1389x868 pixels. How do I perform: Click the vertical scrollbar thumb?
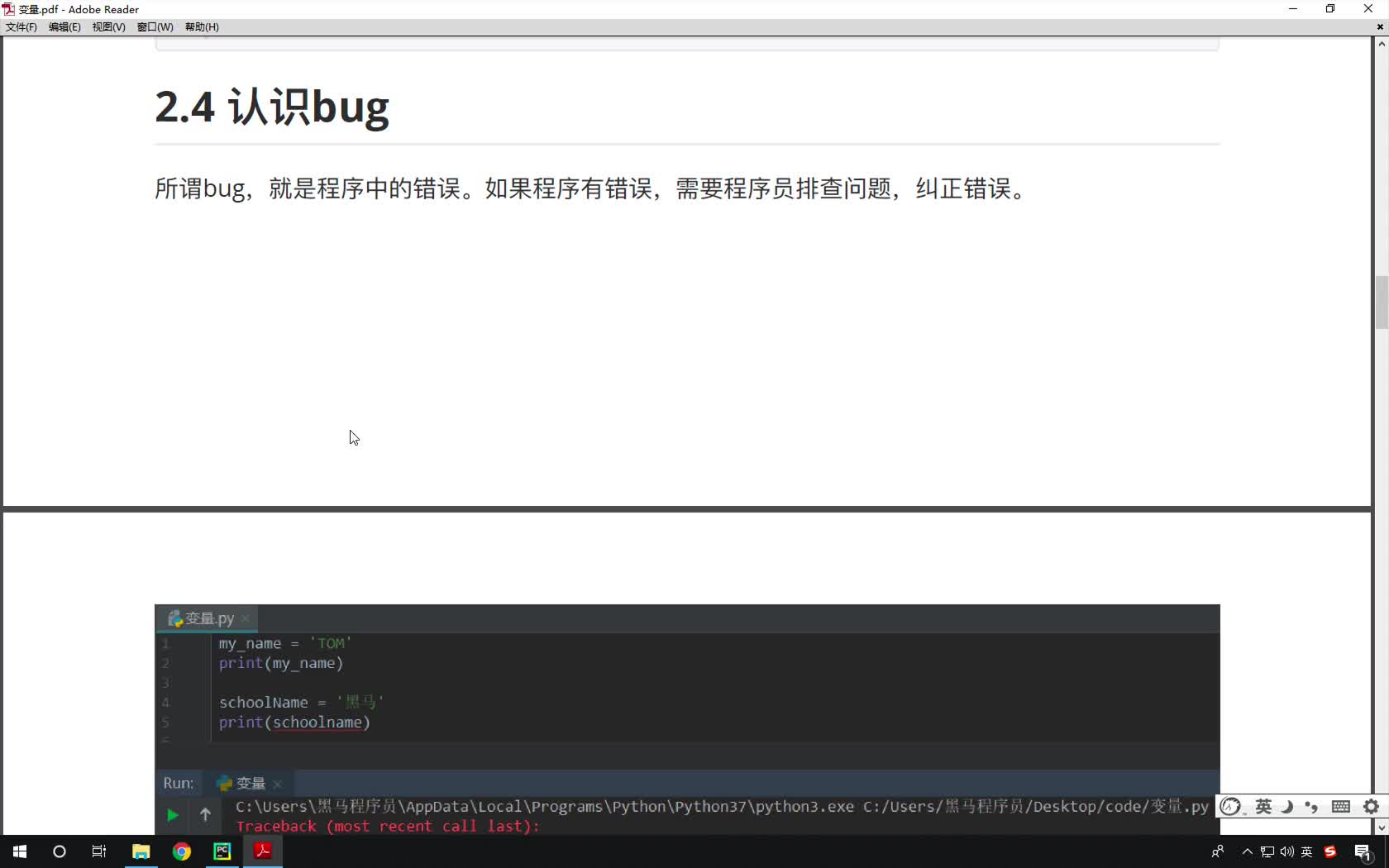pos(1382,303)
